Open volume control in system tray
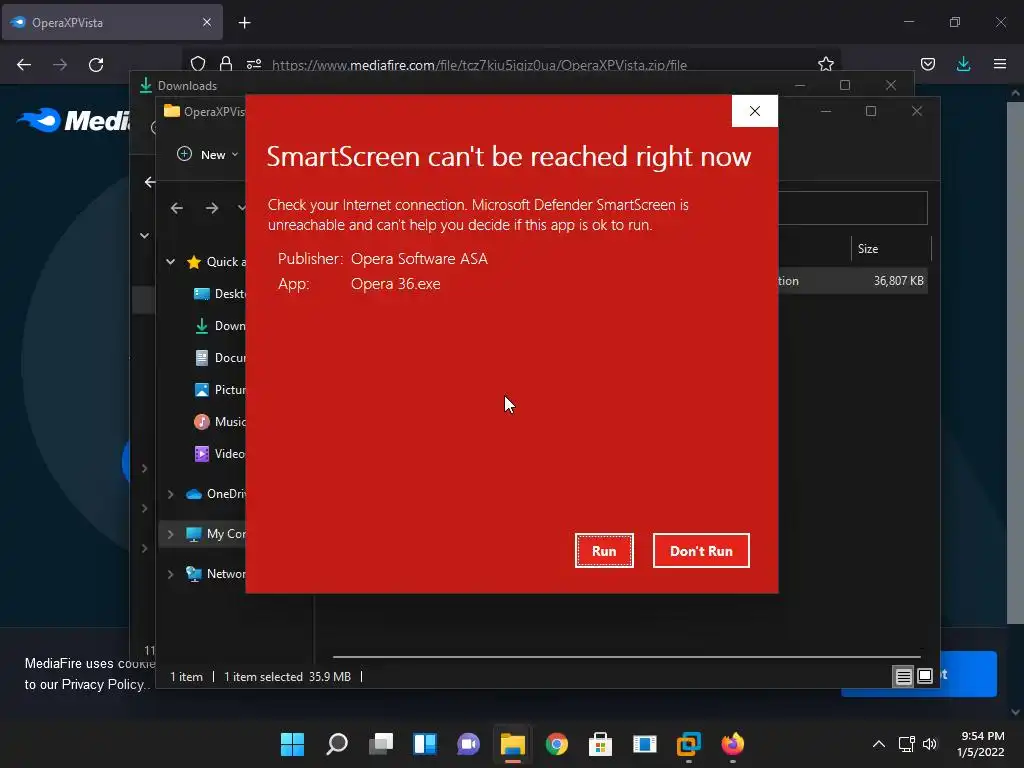Viewport: 1024px width, 768px height. pos(930,744)
